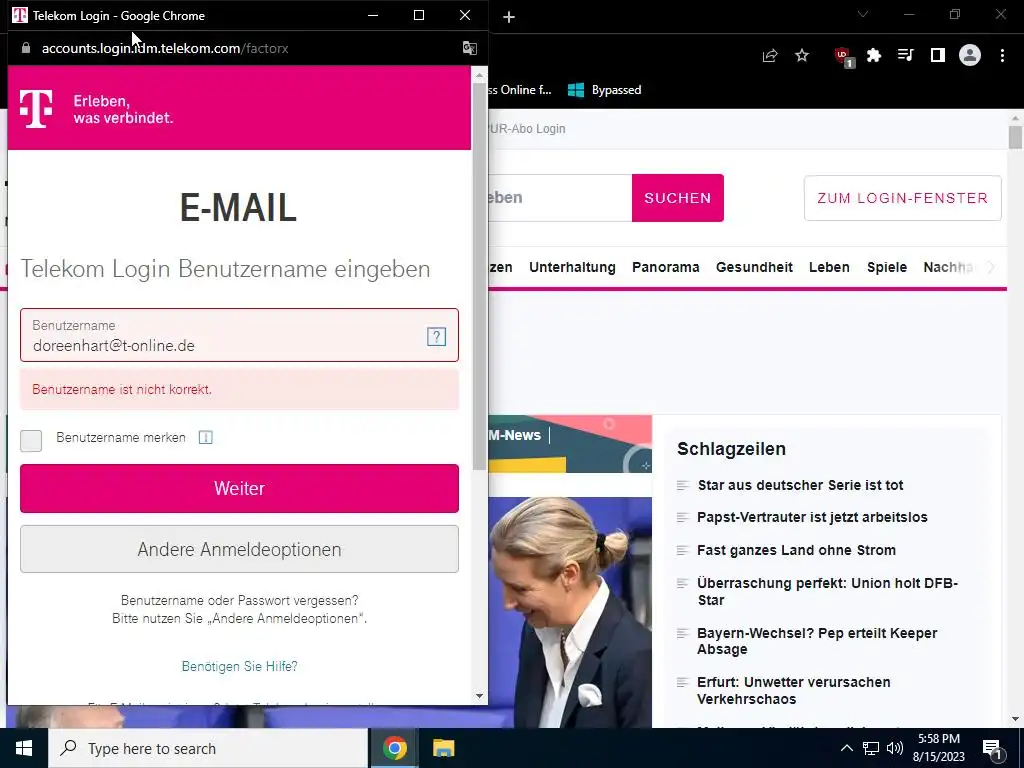
Task: Open the Benötigen Sie Hilfe? link
Action: click(x=239, y=666)
